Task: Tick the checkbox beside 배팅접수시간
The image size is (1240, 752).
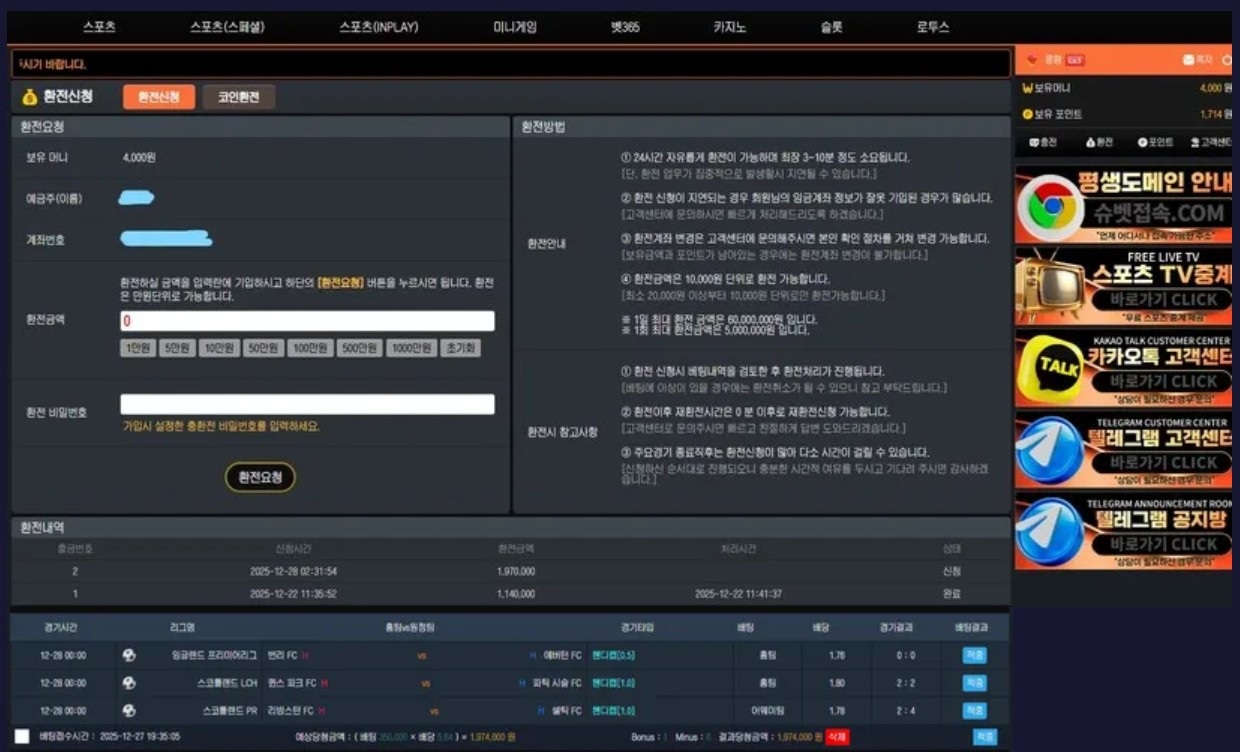Action: click(22, 736)
